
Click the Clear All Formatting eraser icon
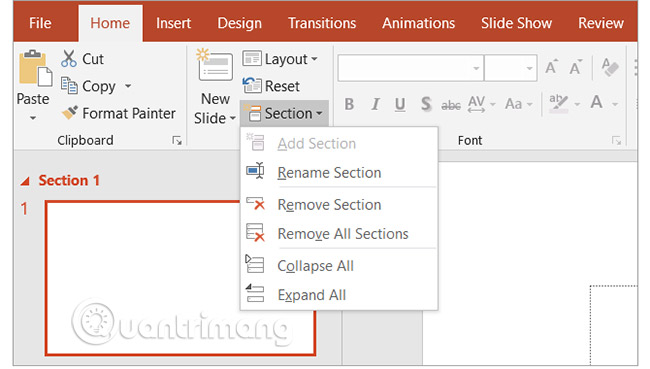pos(610,67)
